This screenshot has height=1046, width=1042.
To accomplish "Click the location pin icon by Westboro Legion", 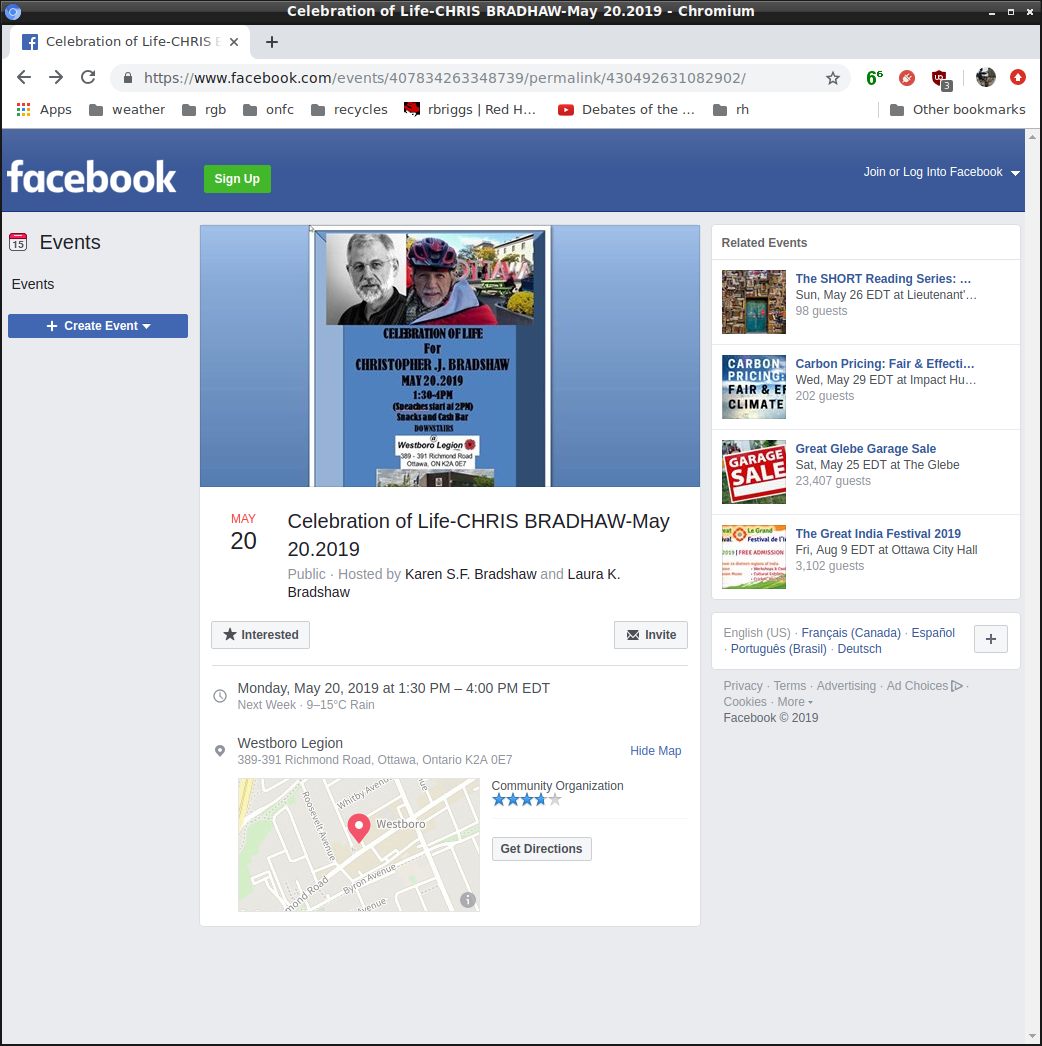I will tap(219, 750).
